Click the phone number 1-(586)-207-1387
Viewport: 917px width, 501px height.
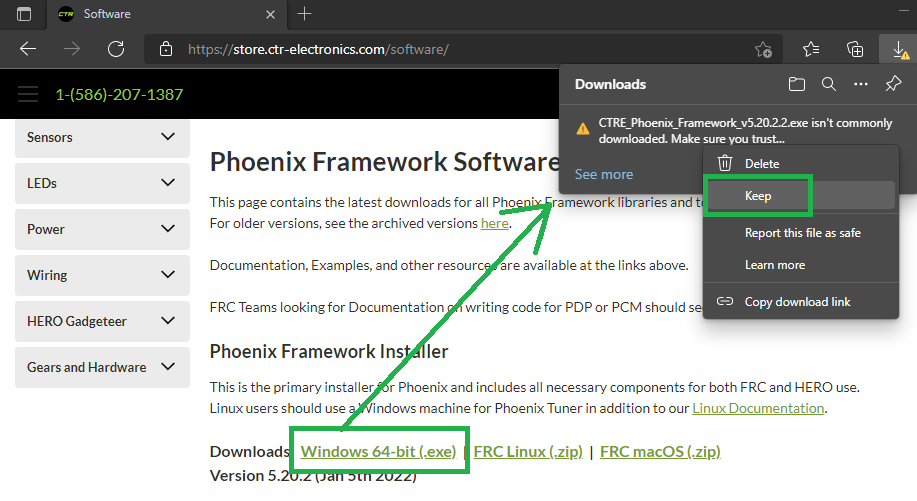119,94
